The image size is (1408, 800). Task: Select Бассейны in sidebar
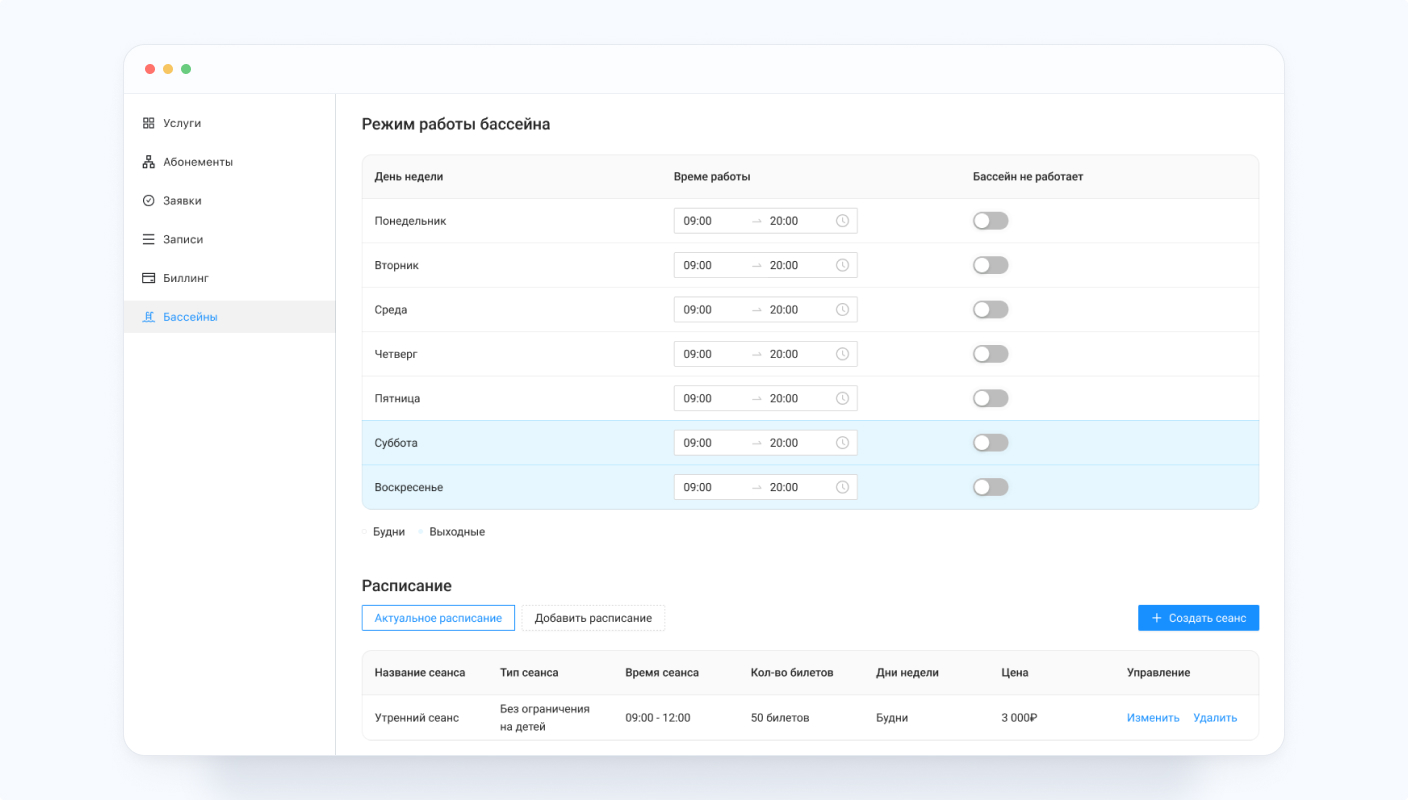click(229, 317)
